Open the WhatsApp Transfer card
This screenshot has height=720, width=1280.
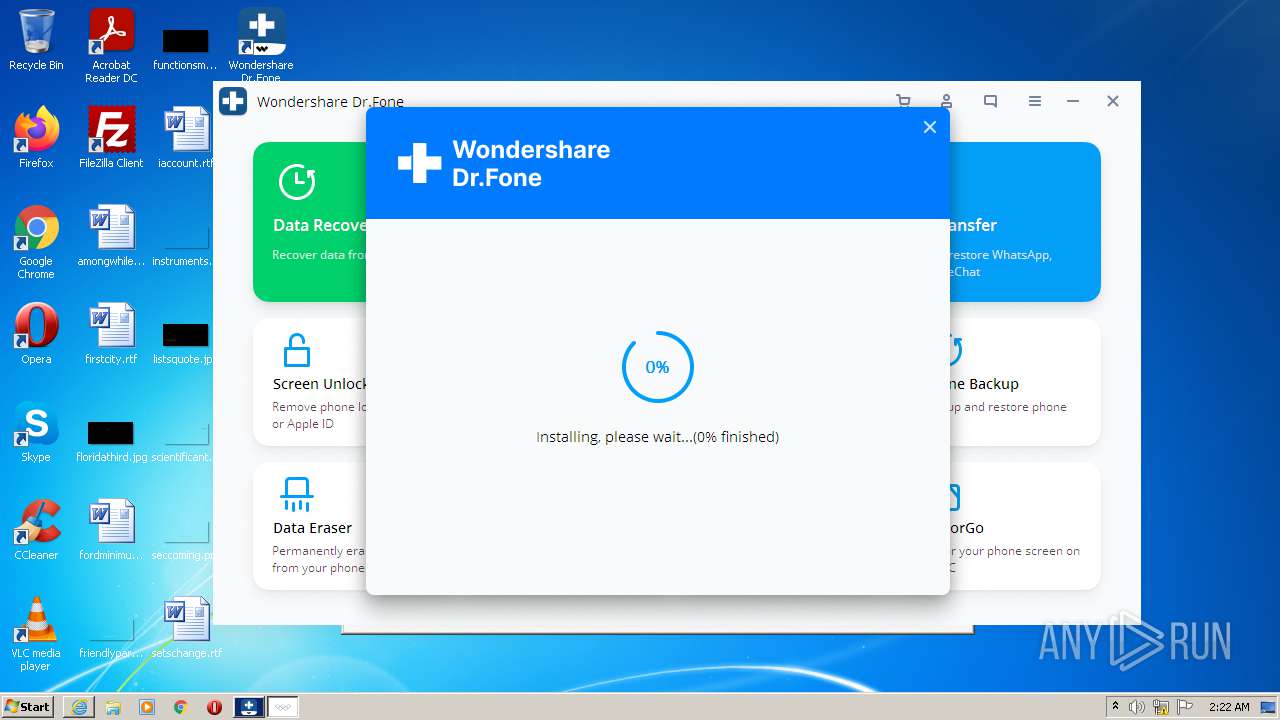point(1024,222)
